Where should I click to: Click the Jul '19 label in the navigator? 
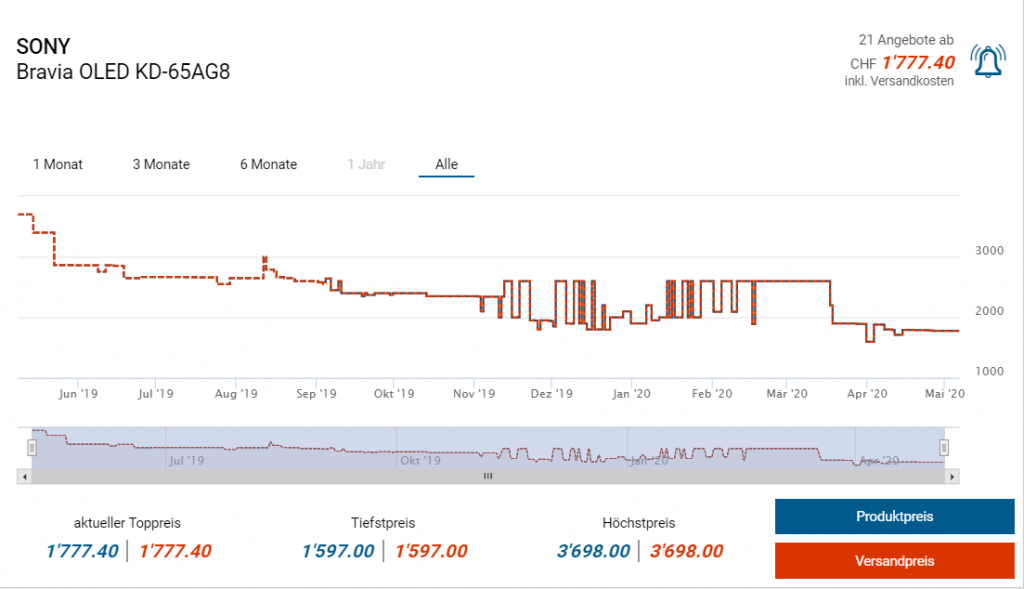coord(186,461)
